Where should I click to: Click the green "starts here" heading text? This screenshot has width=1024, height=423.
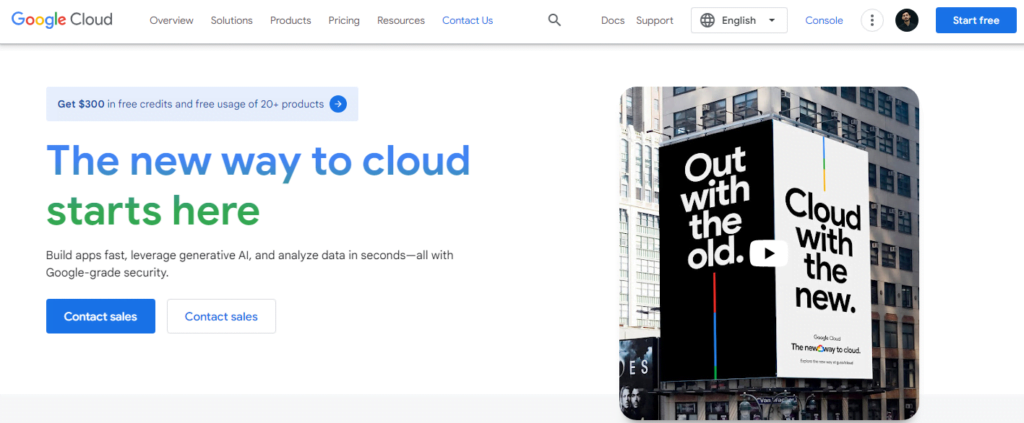[153, 210]
